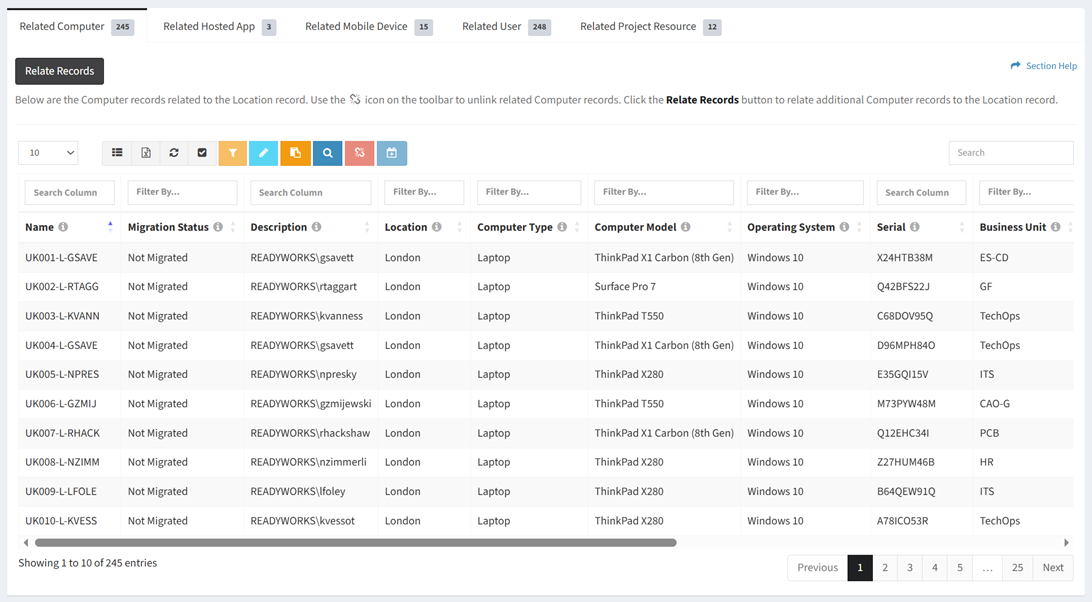
Task: Click the blue magnifier search icon
Action: point(327,153)
